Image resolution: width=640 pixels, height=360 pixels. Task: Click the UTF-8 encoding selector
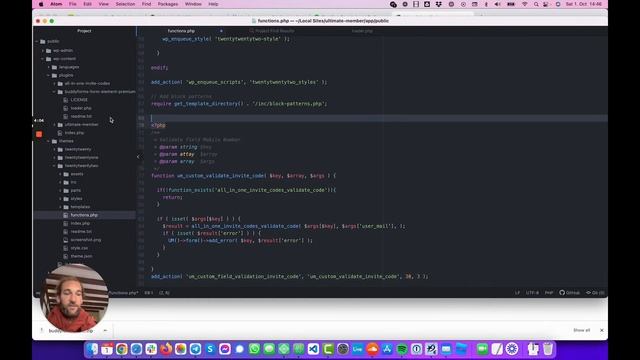click(532, 293)
